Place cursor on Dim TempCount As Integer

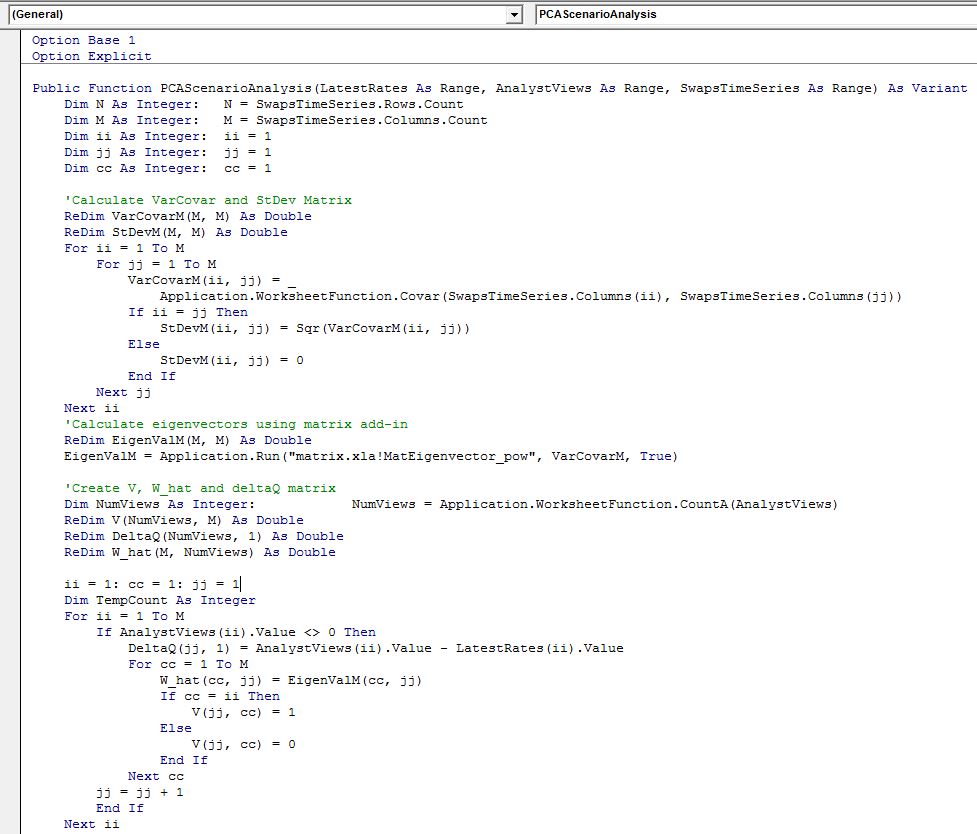[x=159, y=600]
